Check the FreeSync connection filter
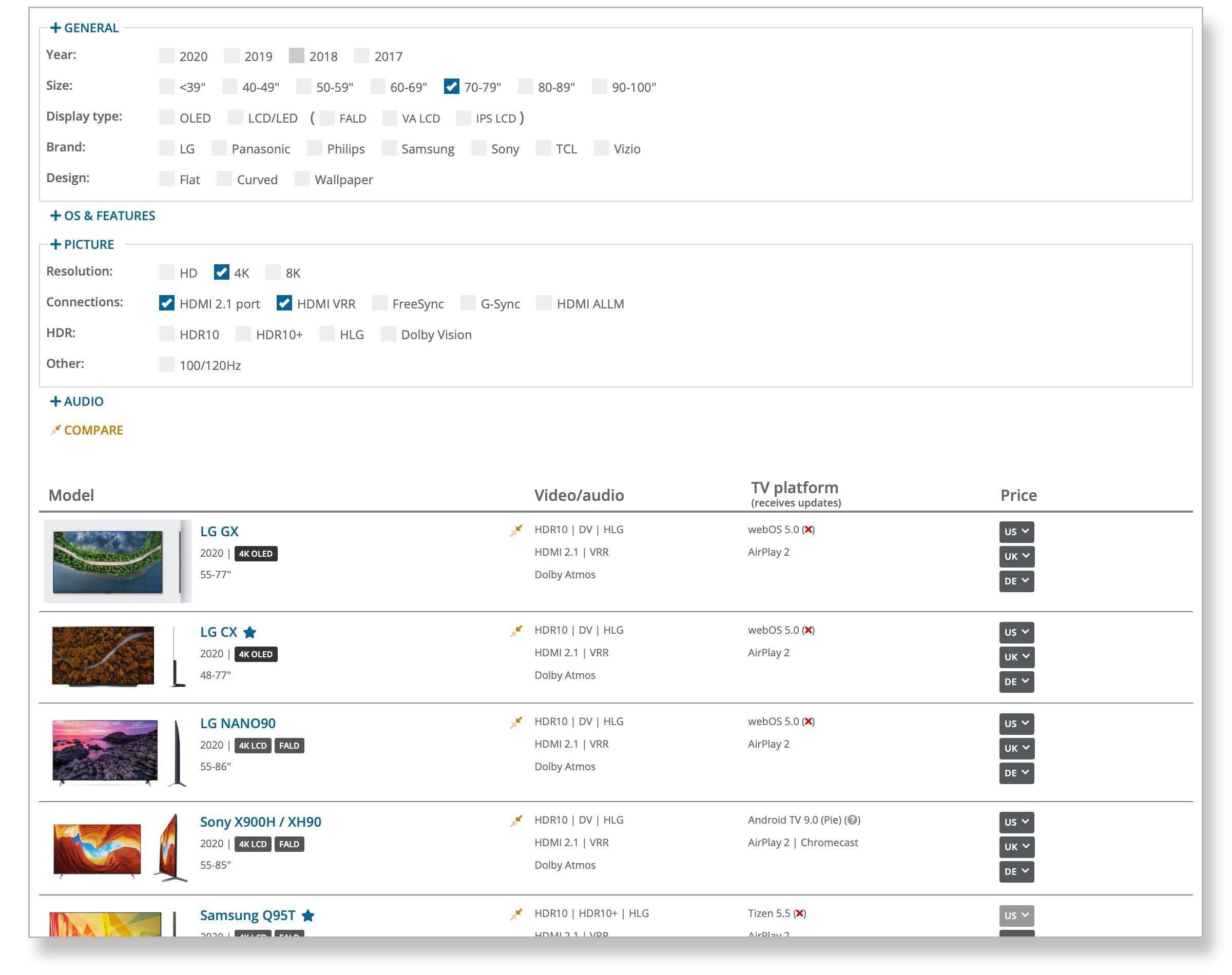 [x=380, y=303]
